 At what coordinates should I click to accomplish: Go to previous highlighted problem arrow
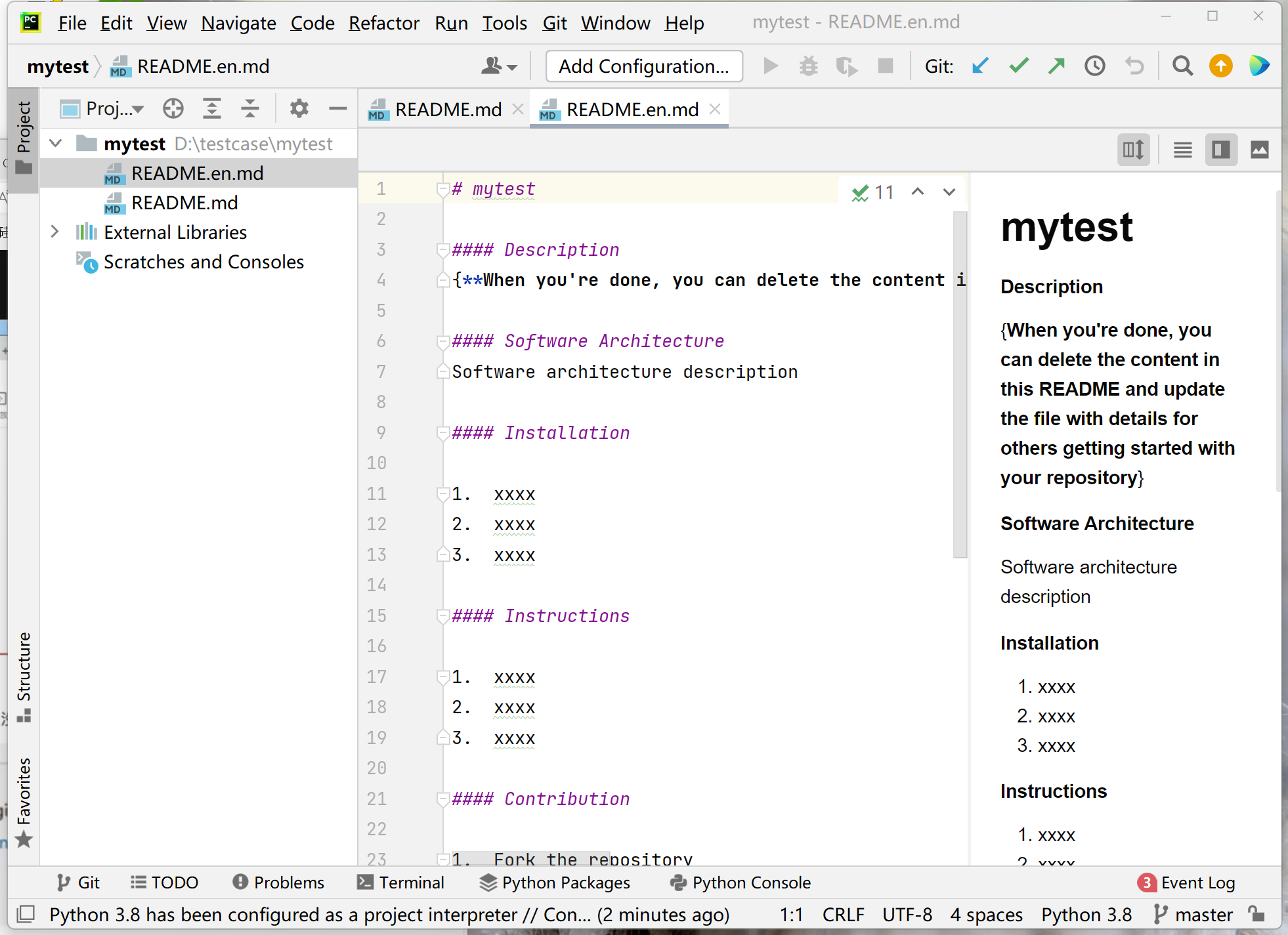coord(918,192)
